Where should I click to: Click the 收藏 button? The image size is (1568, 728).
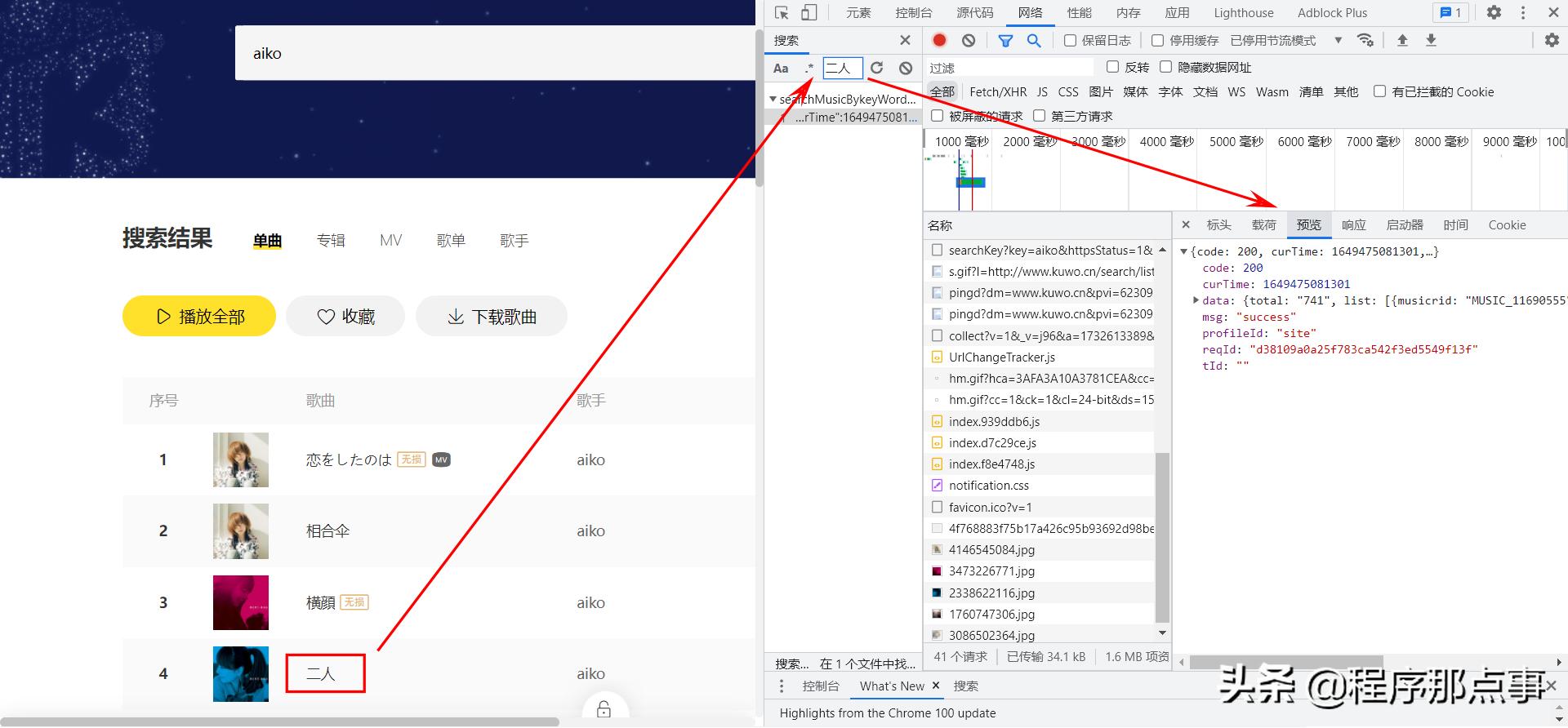345,316
